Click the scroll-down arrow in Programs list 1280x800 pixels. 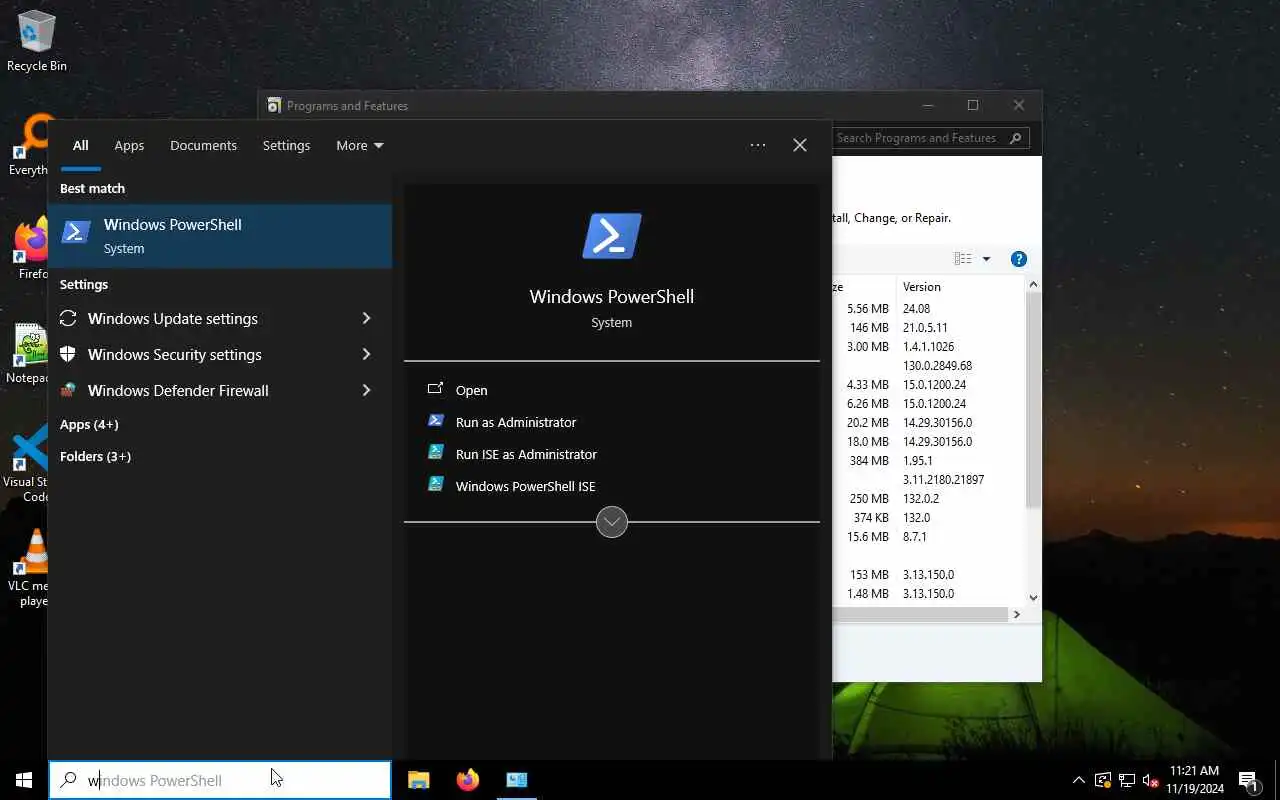click(1033, 597)
